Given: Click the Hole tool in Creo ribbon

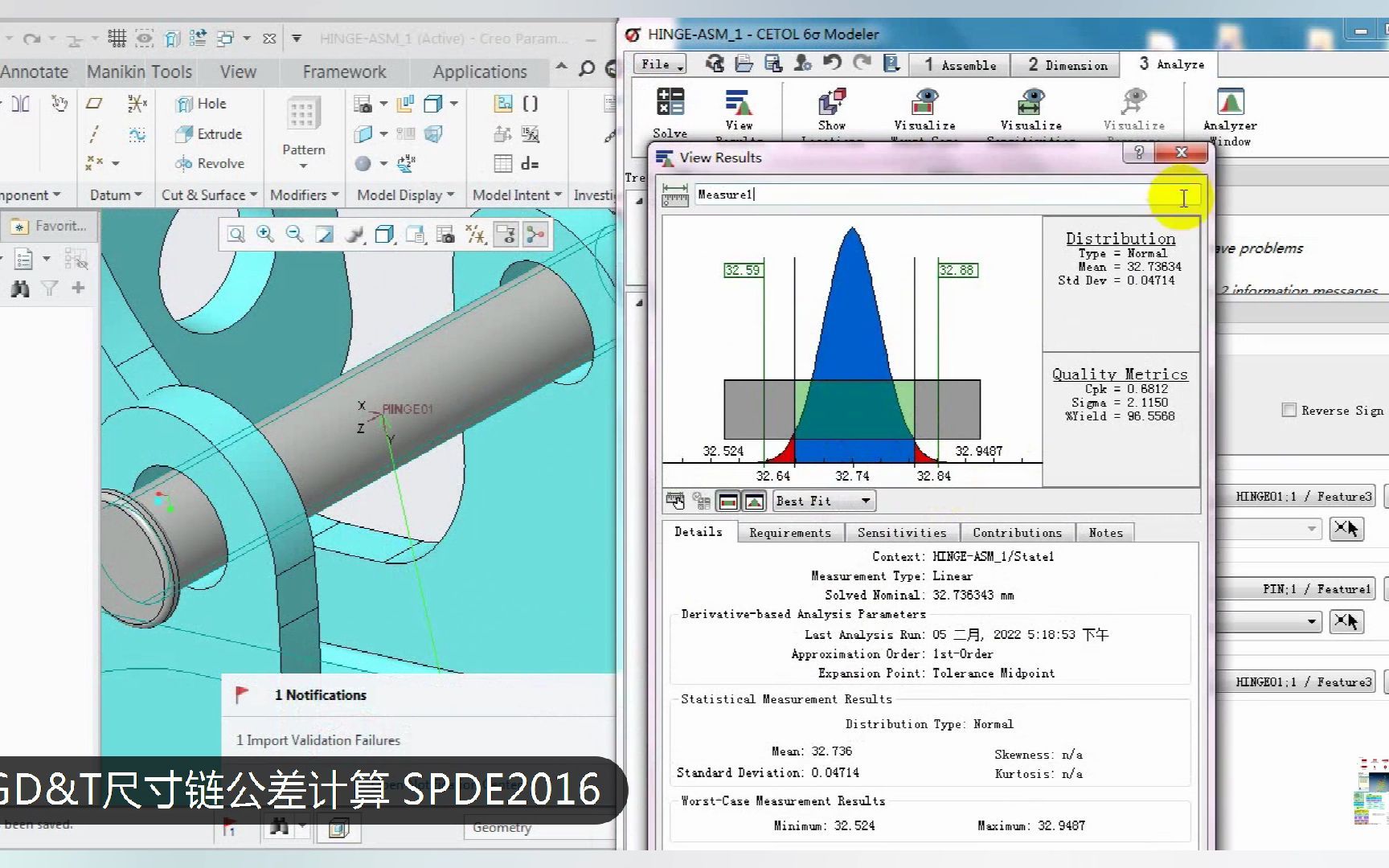Looking at the screenshot, I should tap(202, 104).
